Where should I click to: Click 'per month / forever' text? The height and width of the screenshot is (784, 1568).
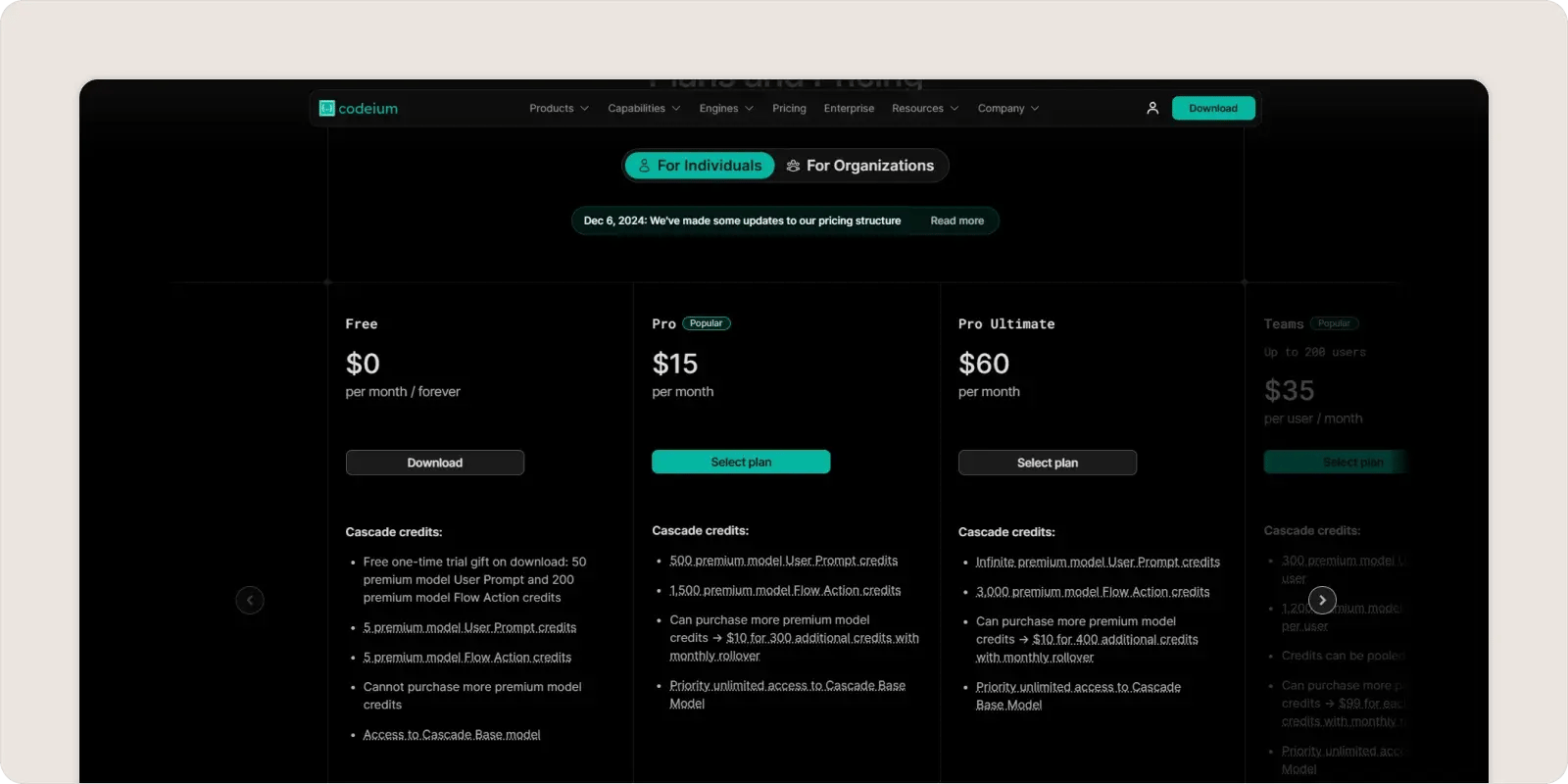point(403,391)
